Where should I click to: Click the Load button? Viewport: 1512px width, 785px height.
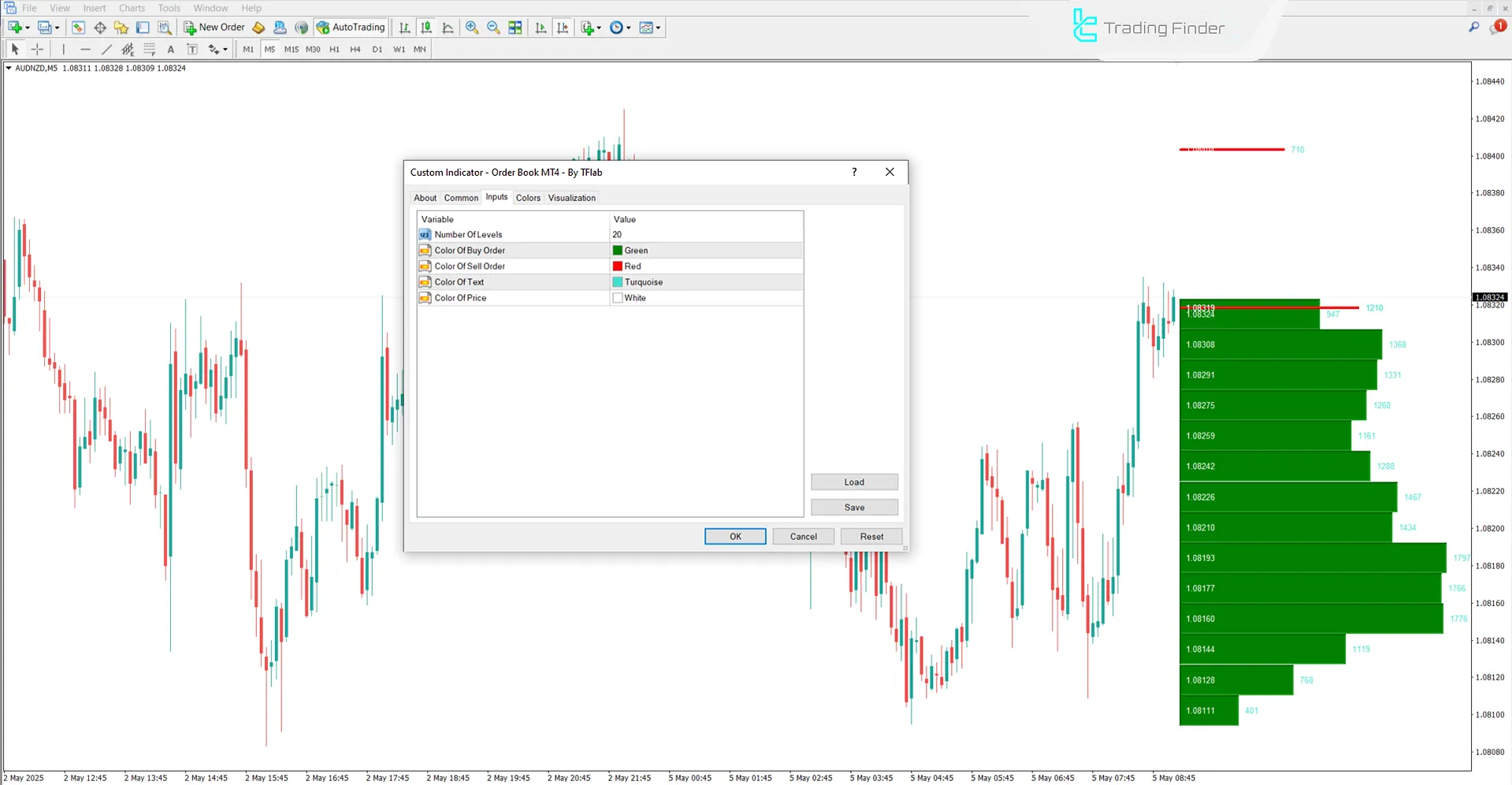pyautogui.click(x=853, y=482)
